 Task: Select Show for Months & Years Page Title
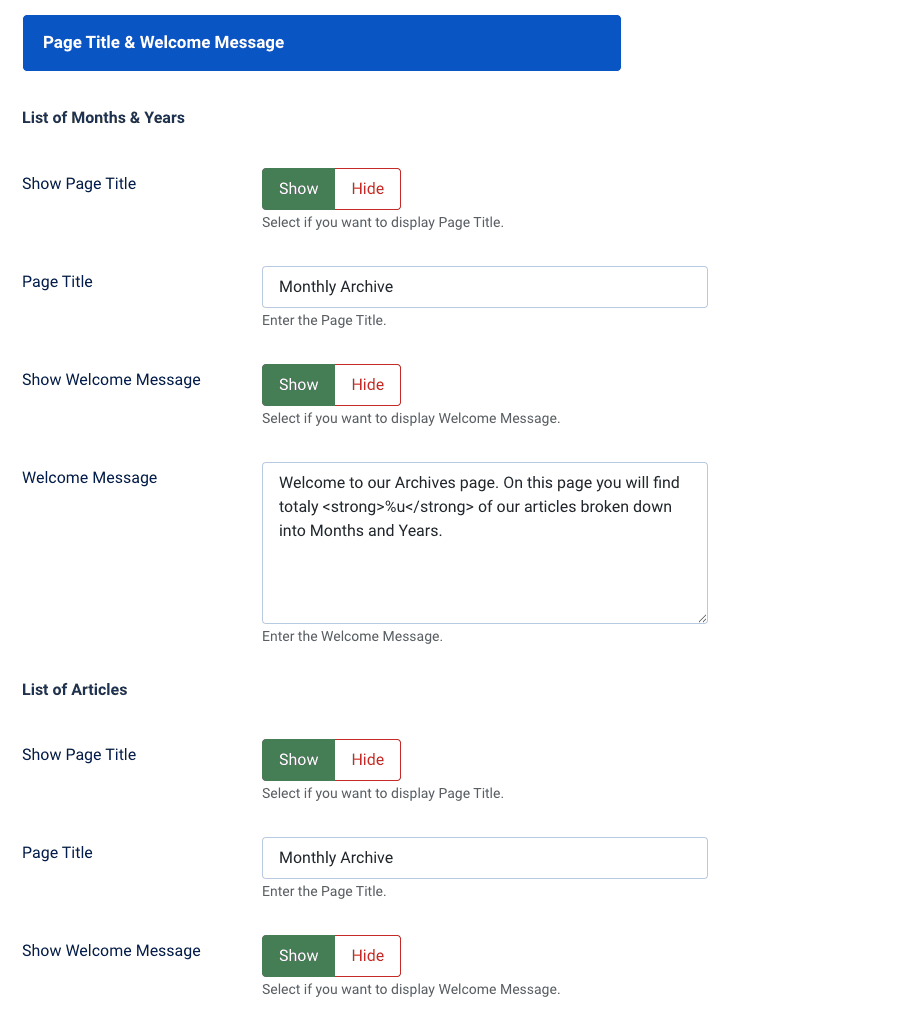tap(298, 189)
